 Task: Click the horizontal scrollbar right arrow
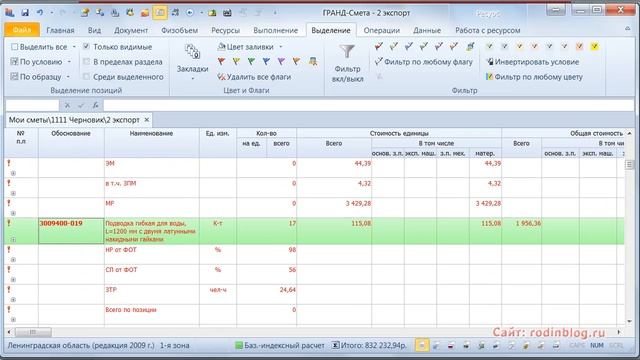pyautogui.click(x=619, y=332)
